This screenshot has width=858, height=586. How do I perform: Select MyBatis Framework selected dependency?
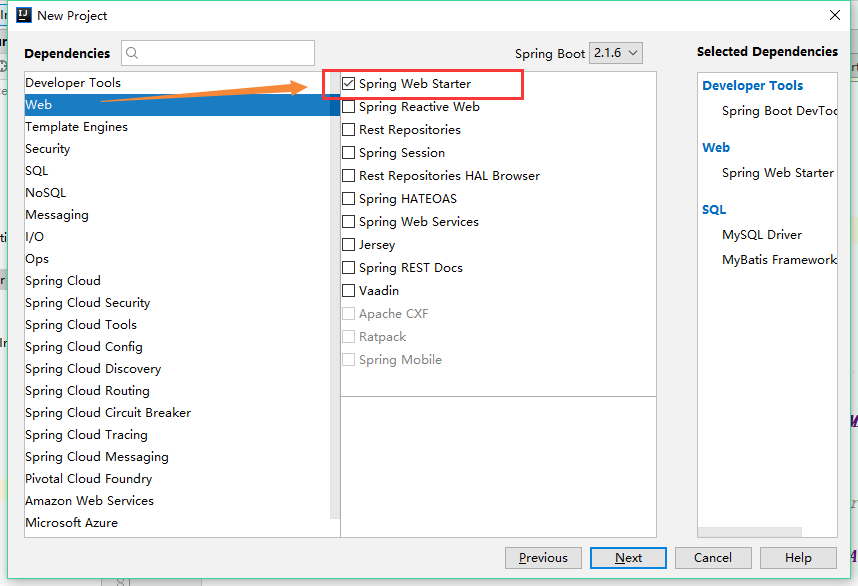pyautogui.click(x=779, y=259)
